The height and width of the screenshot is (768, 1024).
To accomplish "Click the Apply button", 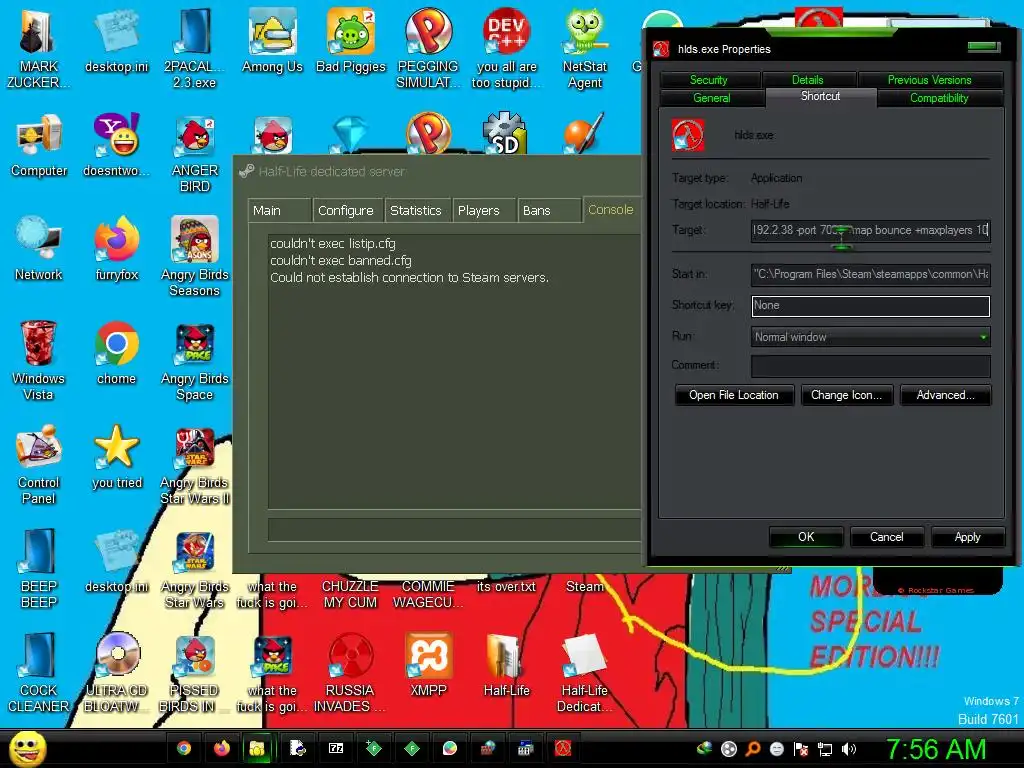I will coord(967,537).
